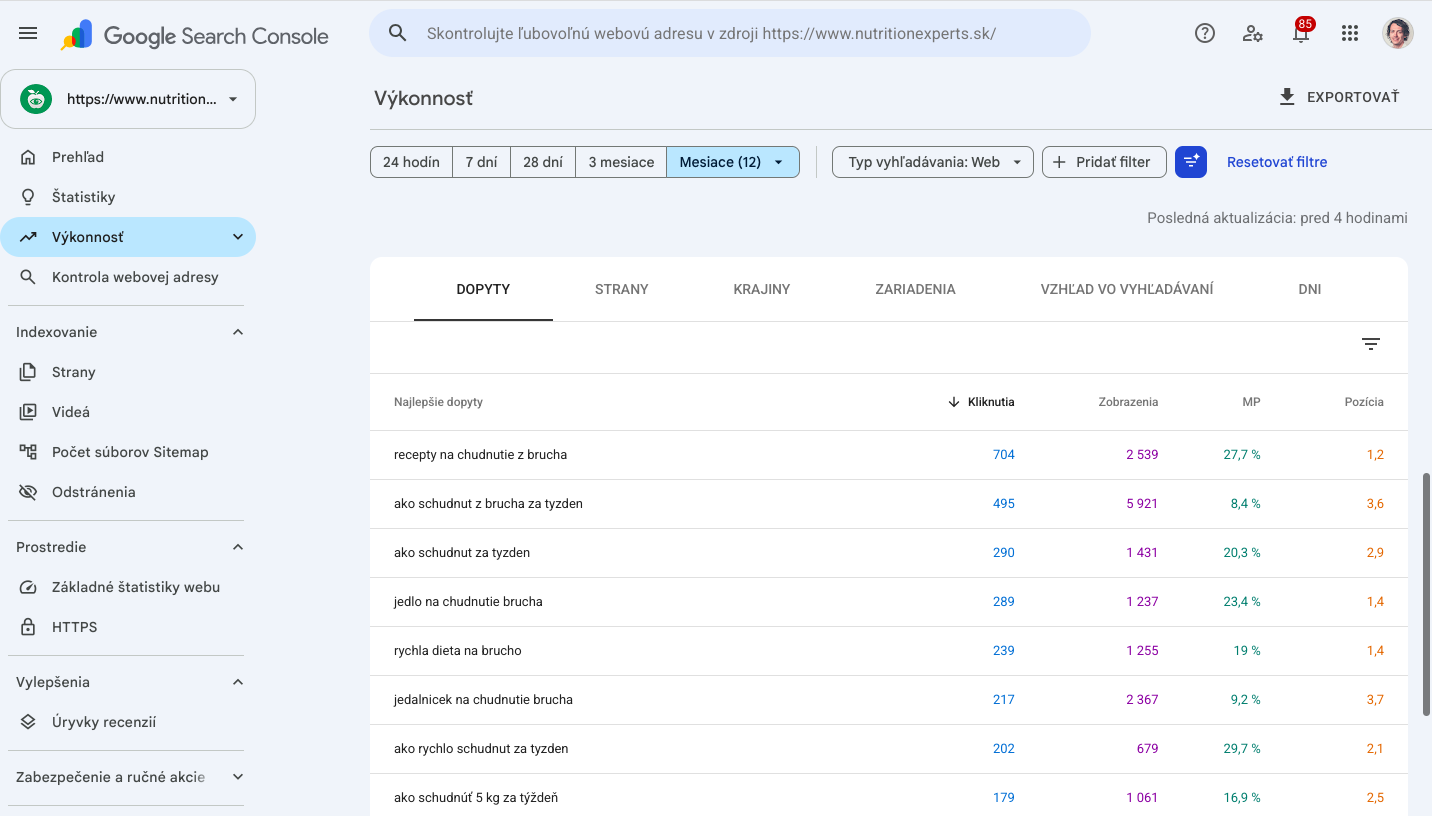Image resolution: width=1432 pixels, height=816 pixels.
Task: Open the property selector dropdown
Action: coord(128,99)
